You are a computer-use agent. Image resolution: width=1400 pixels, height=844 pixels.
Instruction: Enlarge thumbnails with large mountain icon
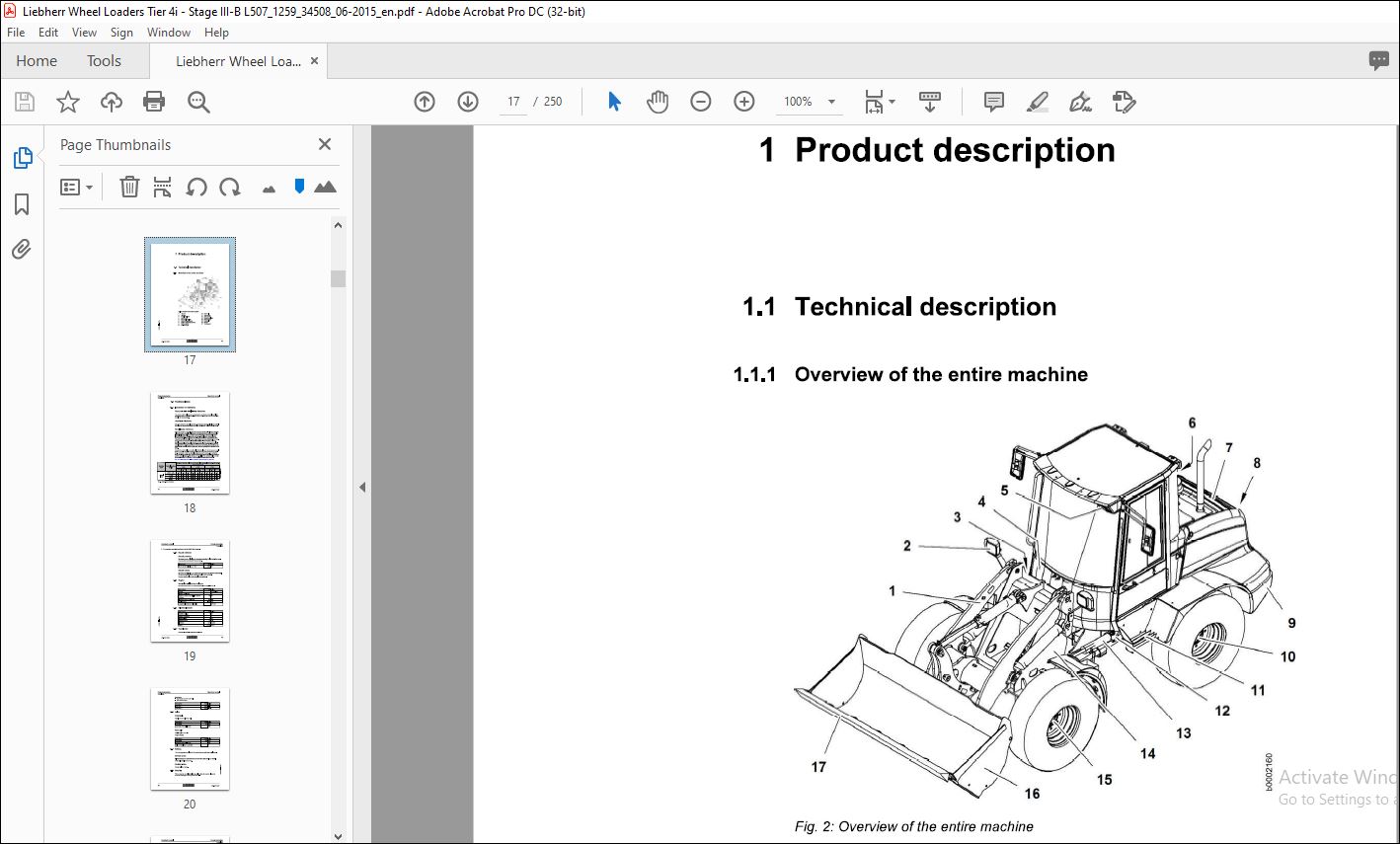325,187
